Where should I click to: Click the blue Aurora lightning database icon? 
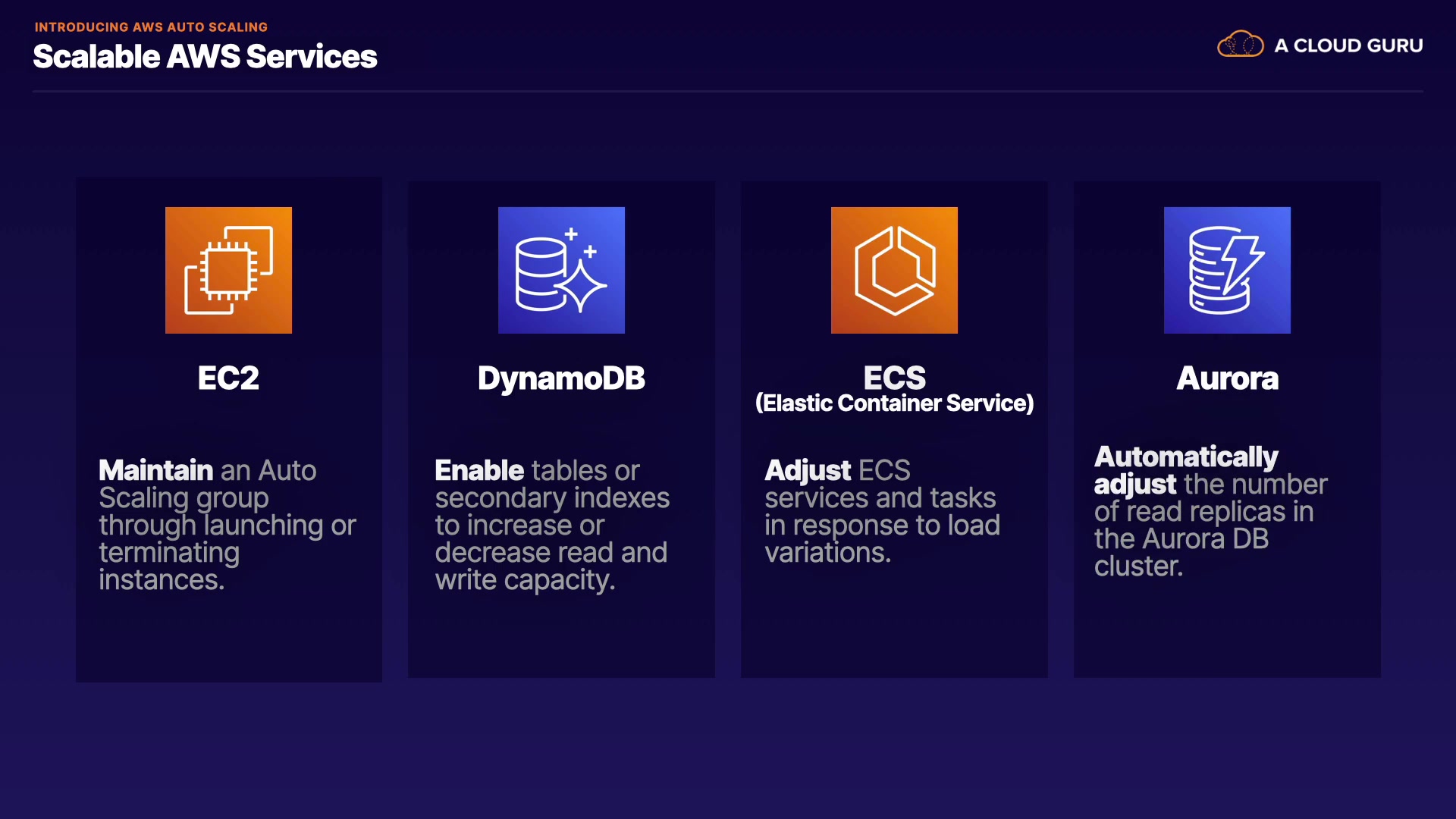(x=1227, y=270)
